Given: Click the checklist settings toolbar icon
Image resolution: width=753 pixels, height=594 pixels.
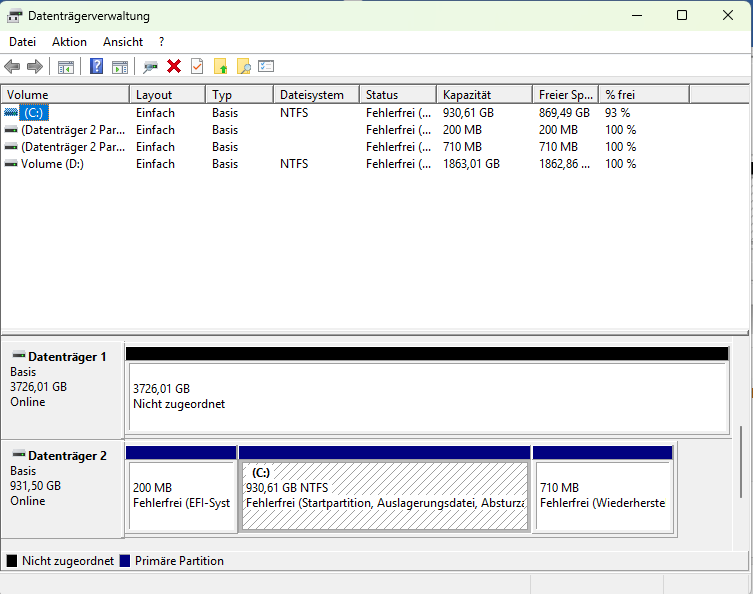Looking at the screenshot, I should [x=266, y=66].
